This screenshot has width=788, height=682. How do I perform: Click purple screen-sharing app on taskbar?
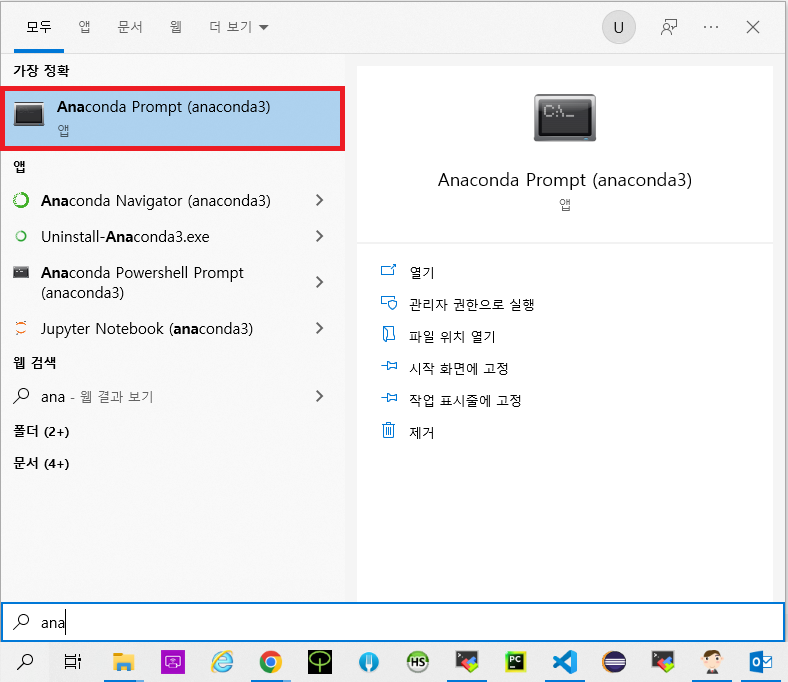[173, 662]
